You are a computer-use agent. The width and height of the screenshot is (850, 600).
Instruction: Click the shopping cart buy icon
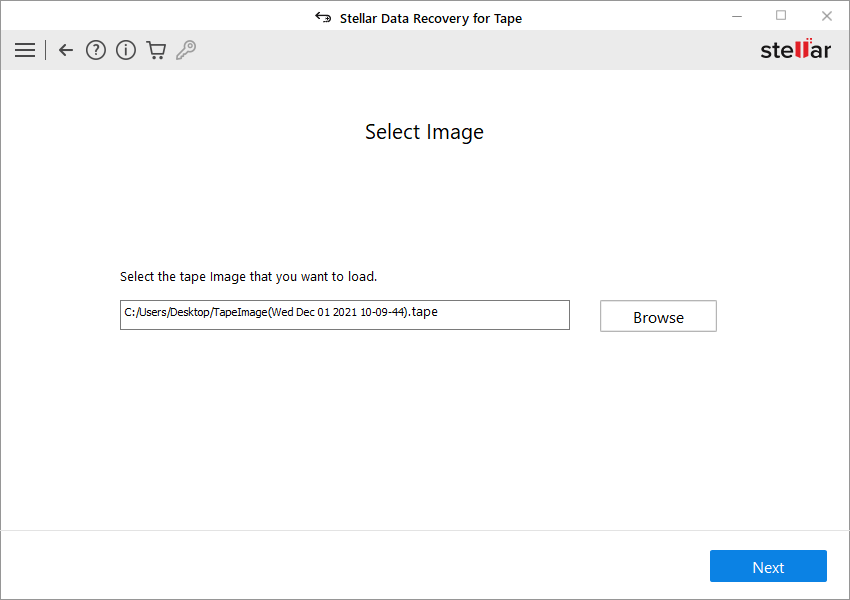tap(156, 50)
